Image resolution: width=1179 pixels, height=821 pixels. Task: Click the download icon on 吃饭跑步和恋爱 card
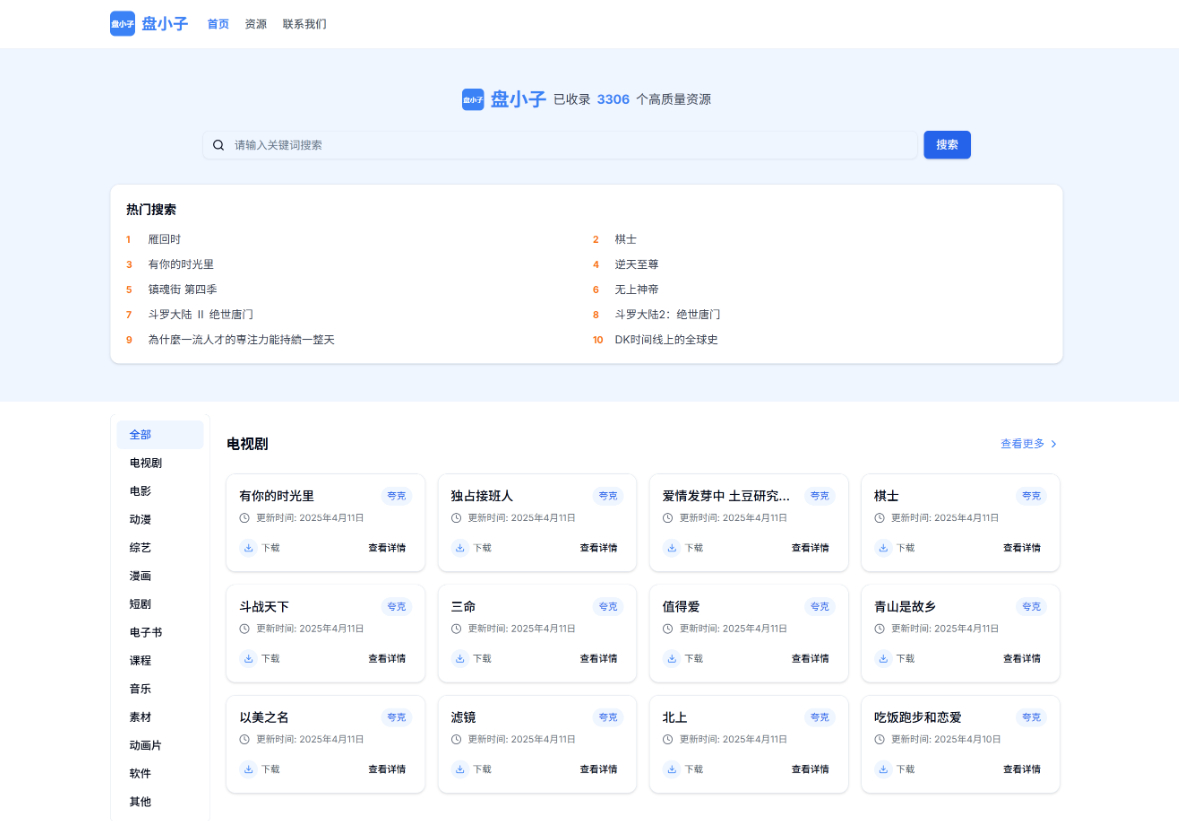click(882, 769)
